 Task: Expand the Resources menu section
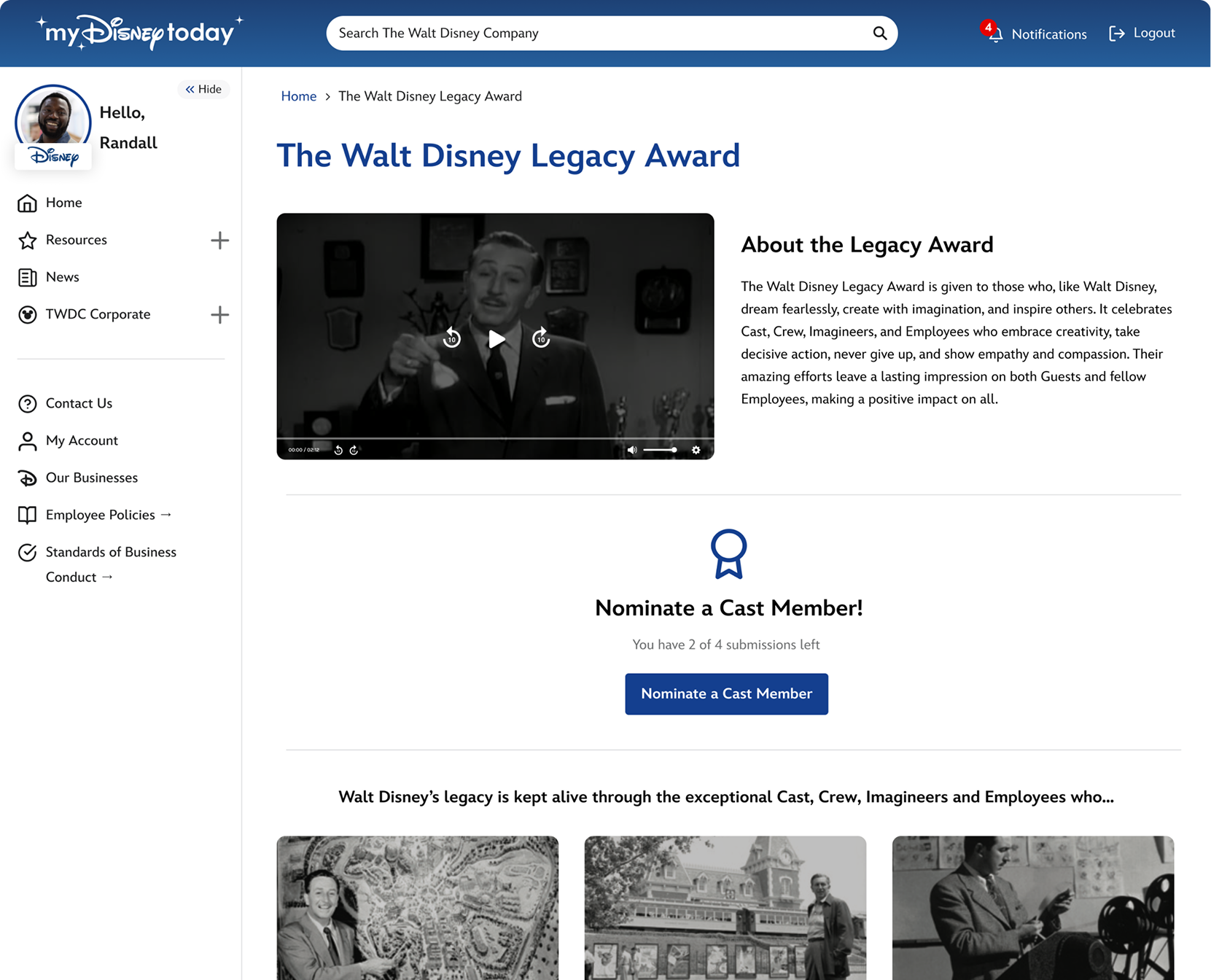[x=219, y=241]
